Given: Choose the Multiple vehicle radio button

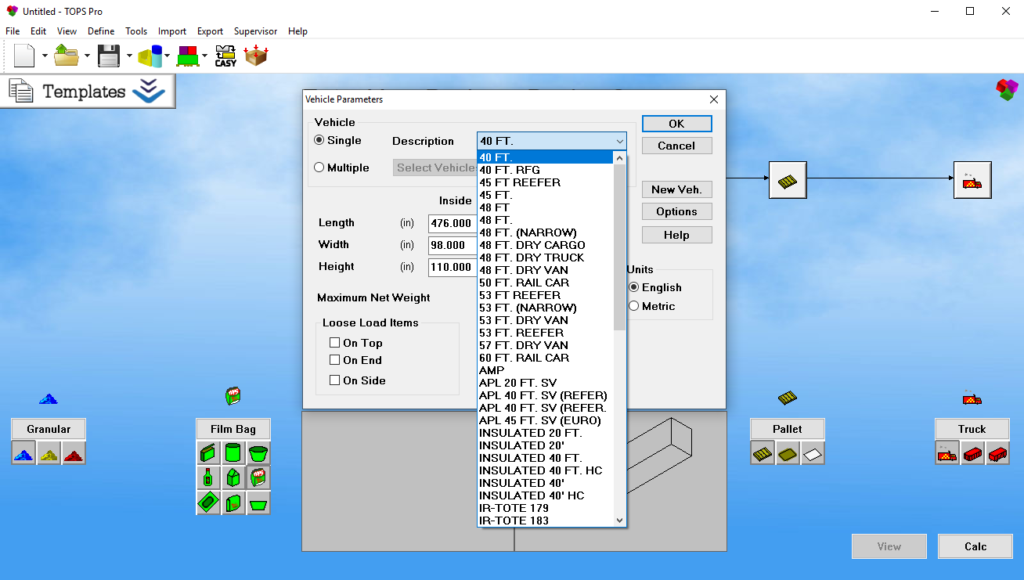Looking at the screenshot, I should 320,168.
